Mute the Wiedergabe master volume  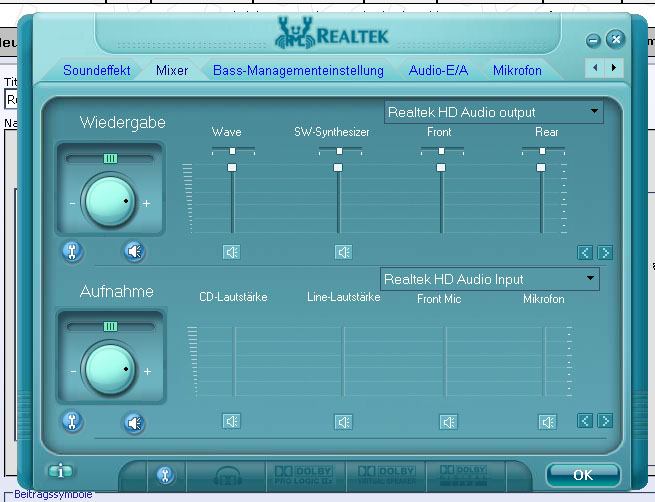[x=135, y=251]
